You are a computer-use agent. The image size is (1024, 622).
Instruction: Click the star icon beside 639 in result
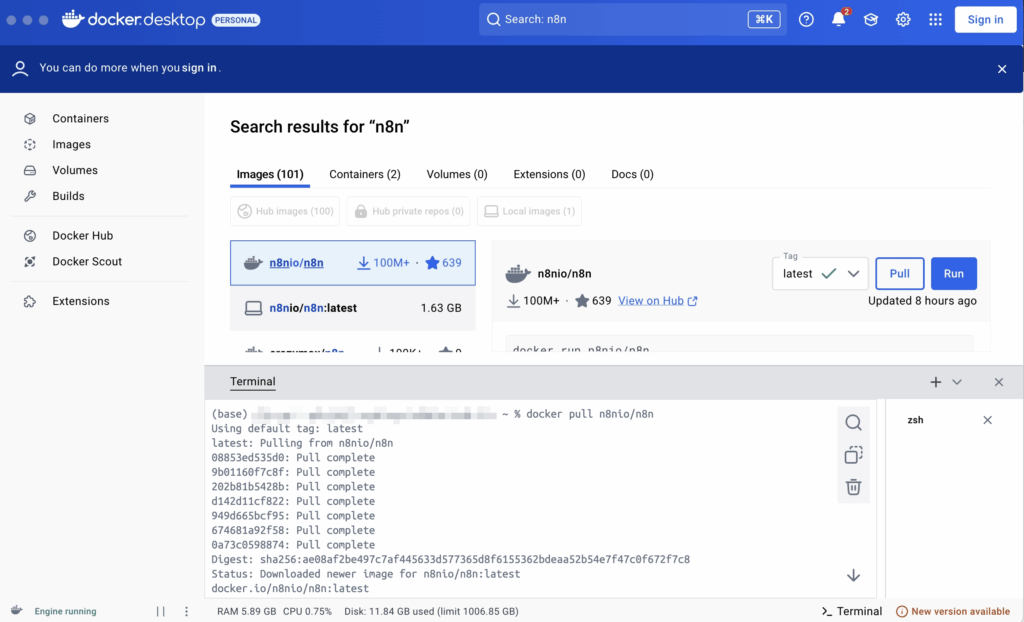coord(432,263)
